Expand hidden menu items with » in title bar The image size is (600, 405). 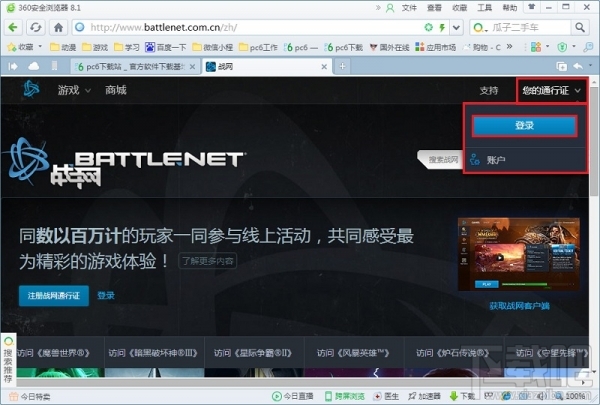pos(378,8)
